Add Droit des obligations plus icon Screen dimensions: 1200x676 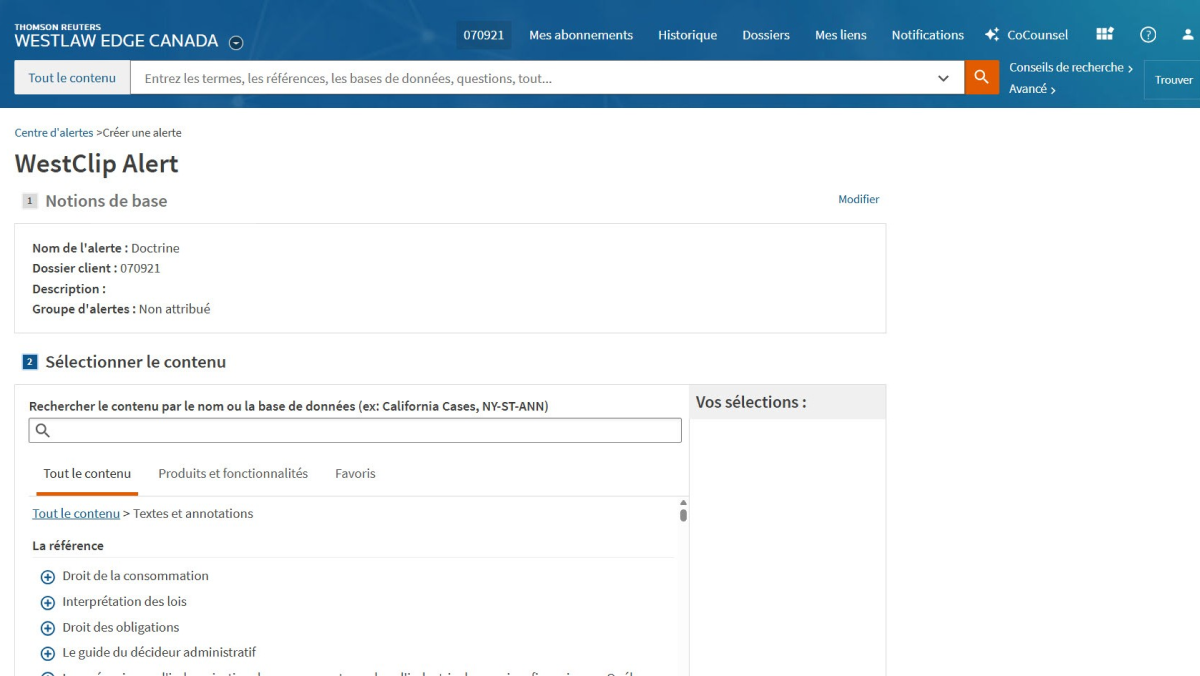click(x=47, y=628)
